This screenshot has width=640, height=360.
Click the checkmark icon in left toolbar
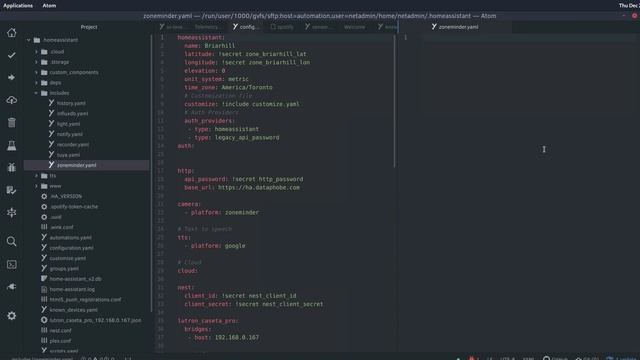point(11,55)
